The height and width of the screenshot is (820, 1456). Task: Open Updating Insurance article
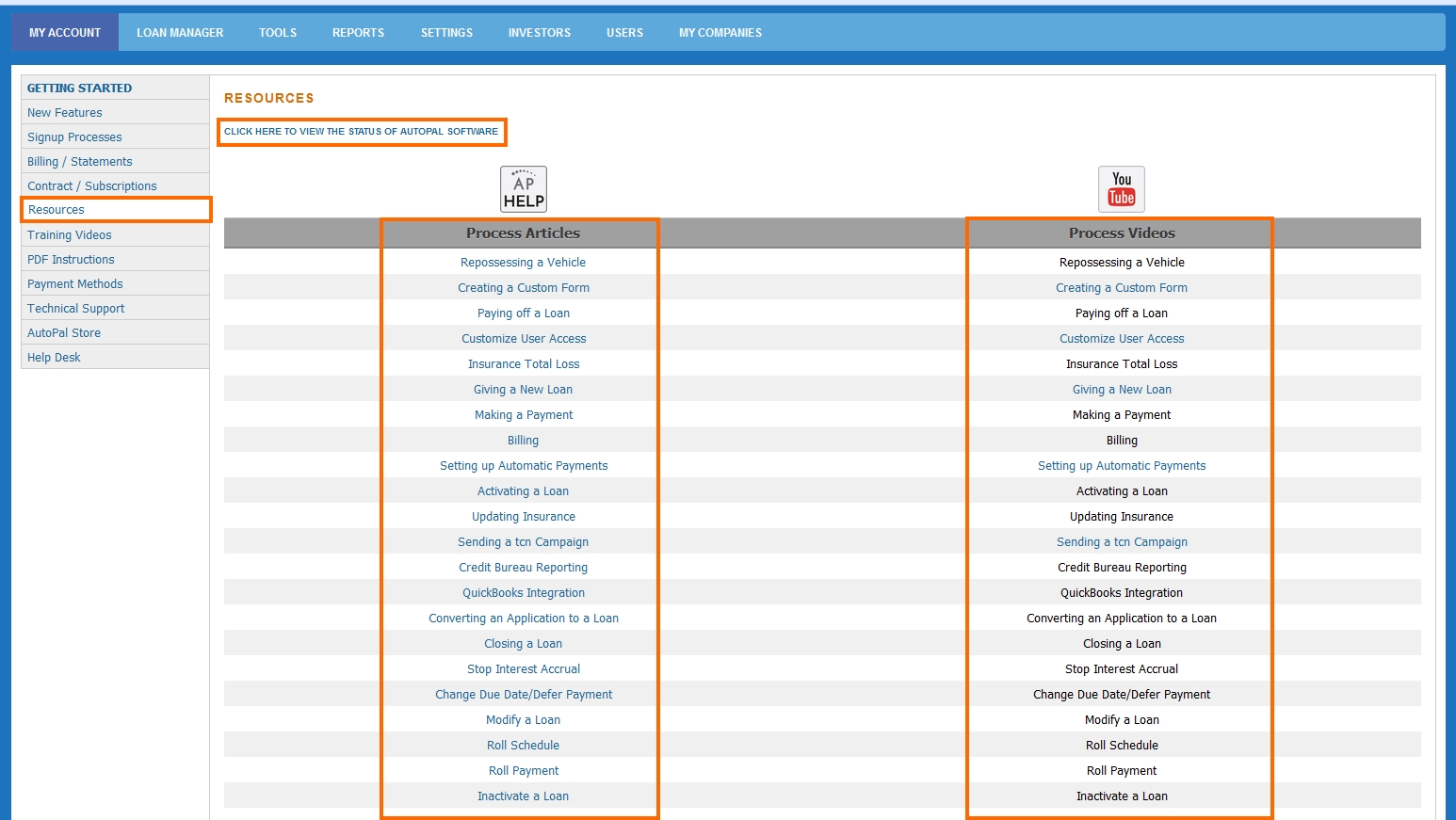click(x=524, y=517)
